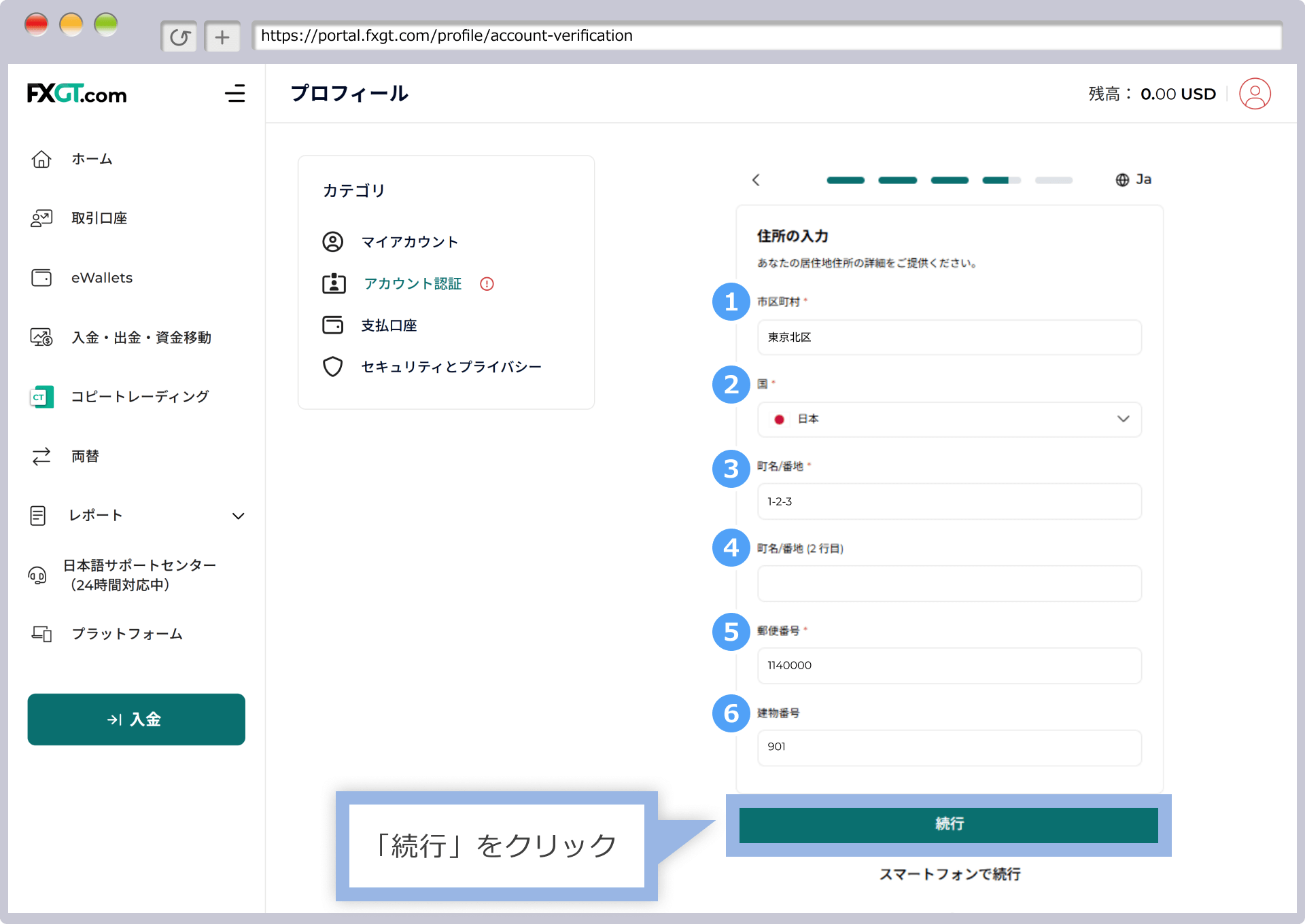The height and width of the screenshot is (924, 1305).
Task: Click the 郵便番号 field showing 1140000
Action: tap(950, 666)
